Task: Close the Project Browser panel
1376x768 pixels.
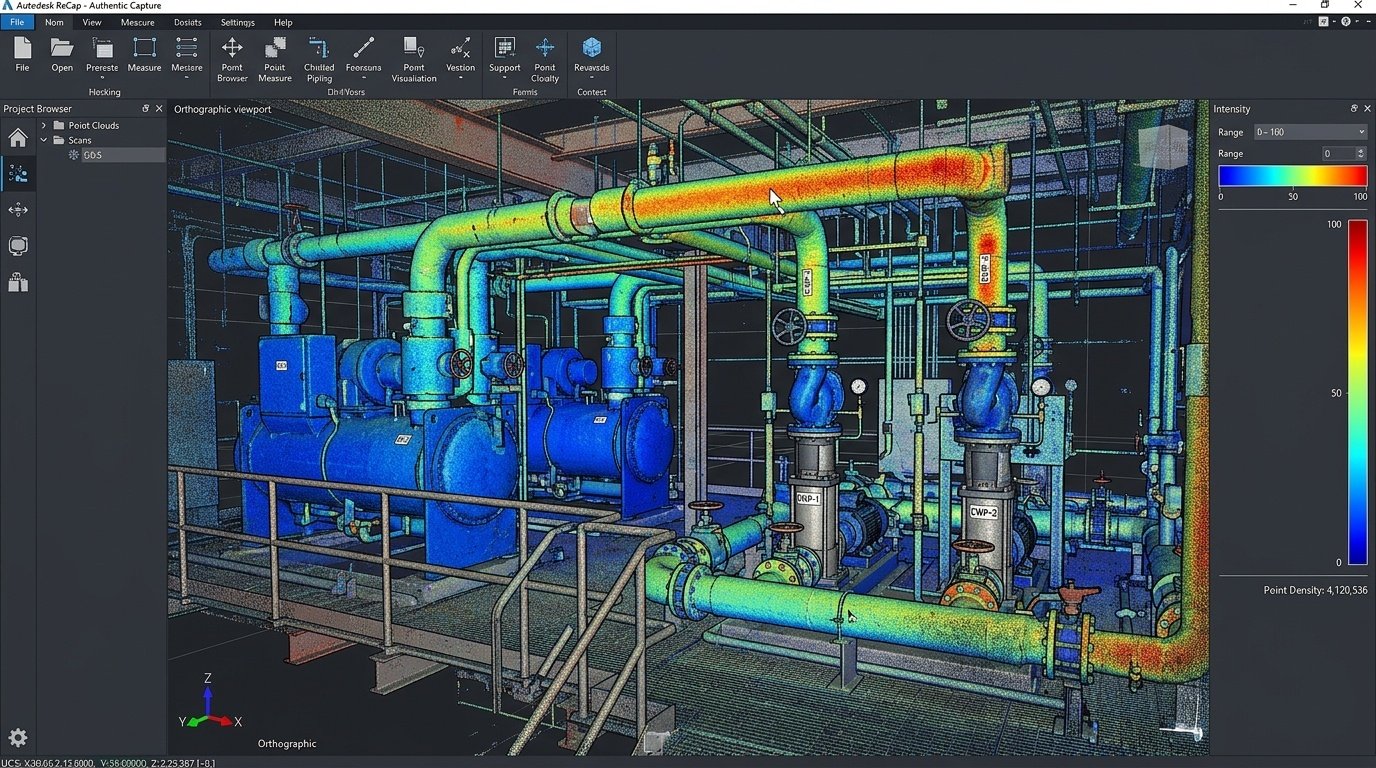Action: coord(159,108)
